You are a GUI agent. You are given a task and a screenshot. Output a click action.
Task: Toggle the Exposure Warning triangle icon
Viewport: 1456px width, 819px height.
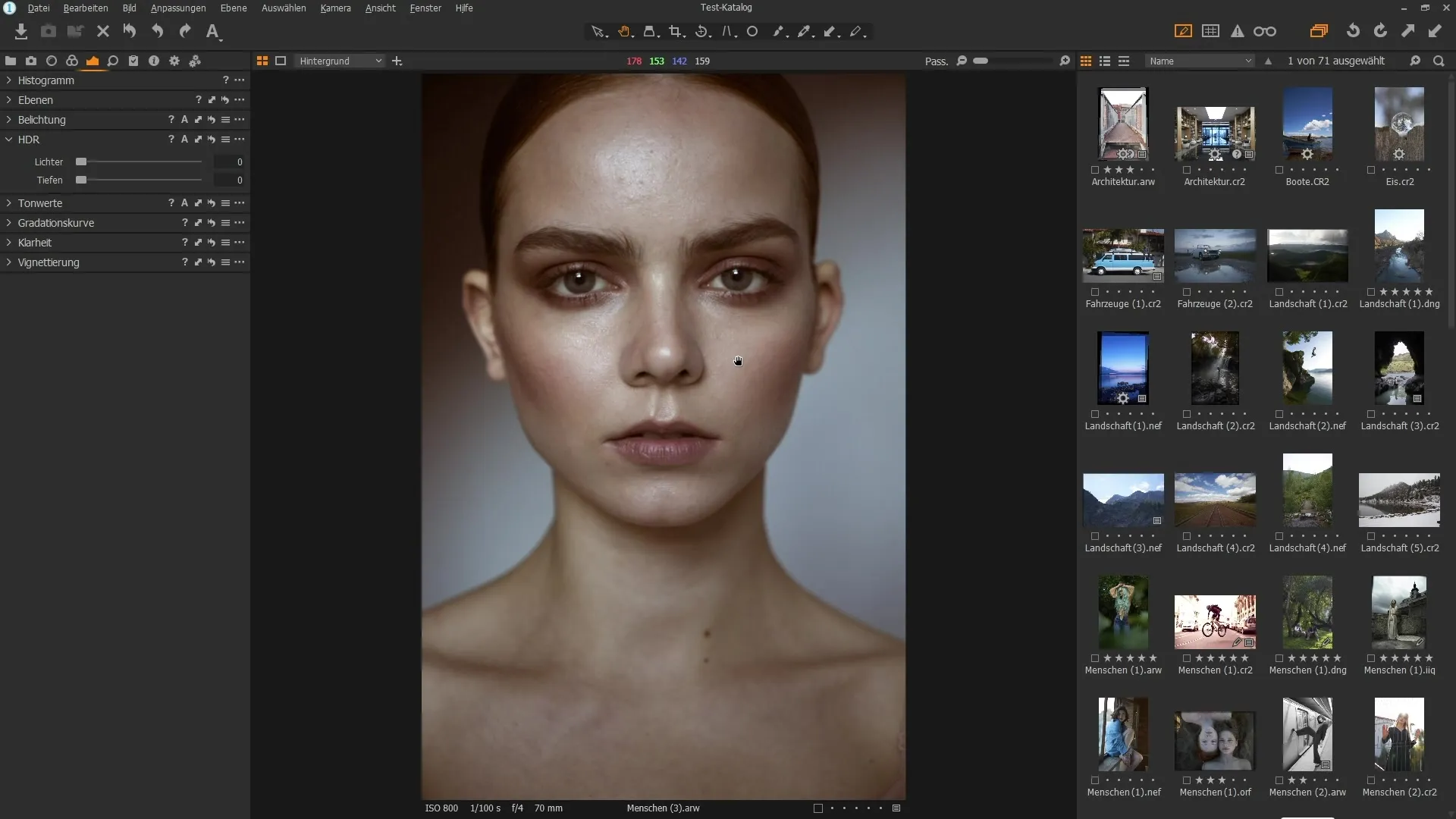pyautogui.click(x=1238, y=31)
